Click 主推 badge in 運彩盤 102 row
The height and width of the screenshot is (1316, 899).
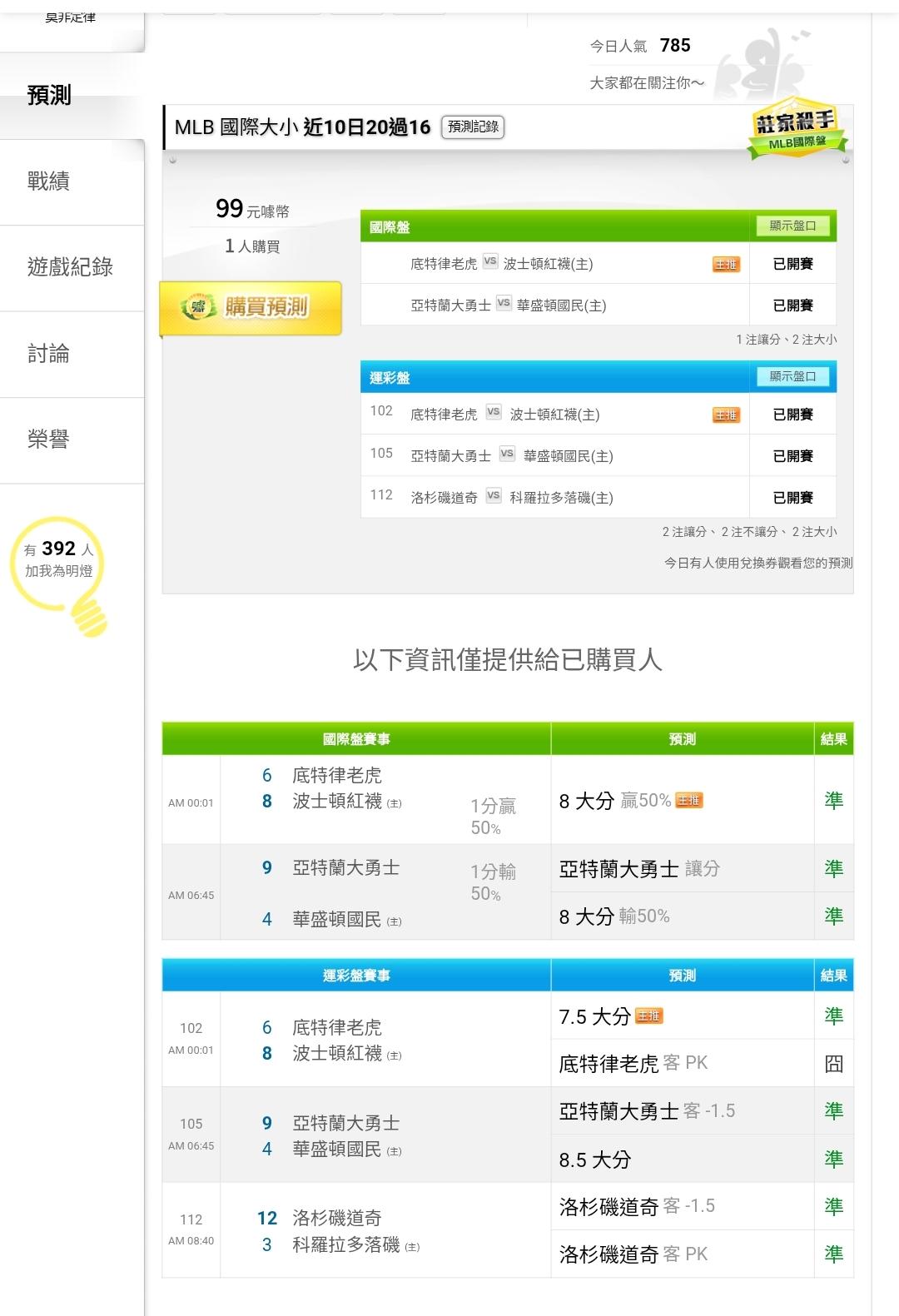[726, 415]
